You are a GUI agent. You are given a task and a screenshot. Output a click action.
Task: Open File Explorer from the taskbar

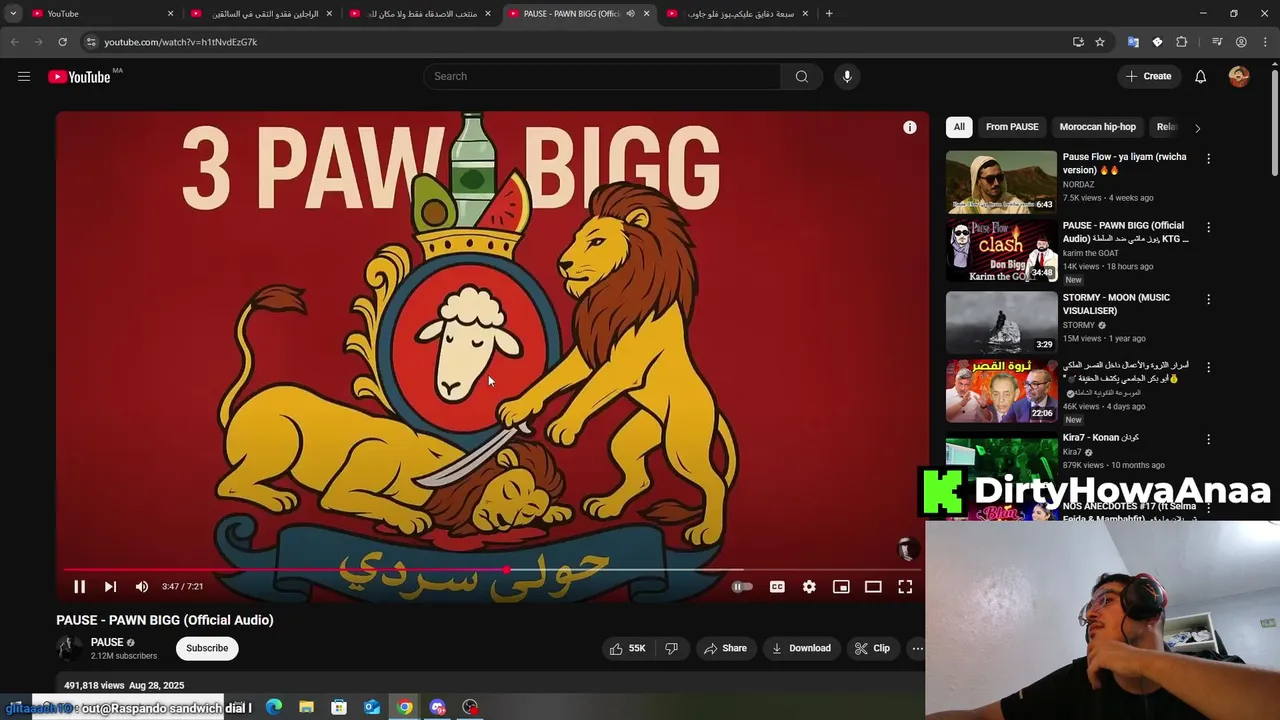[x=306, y=707]
